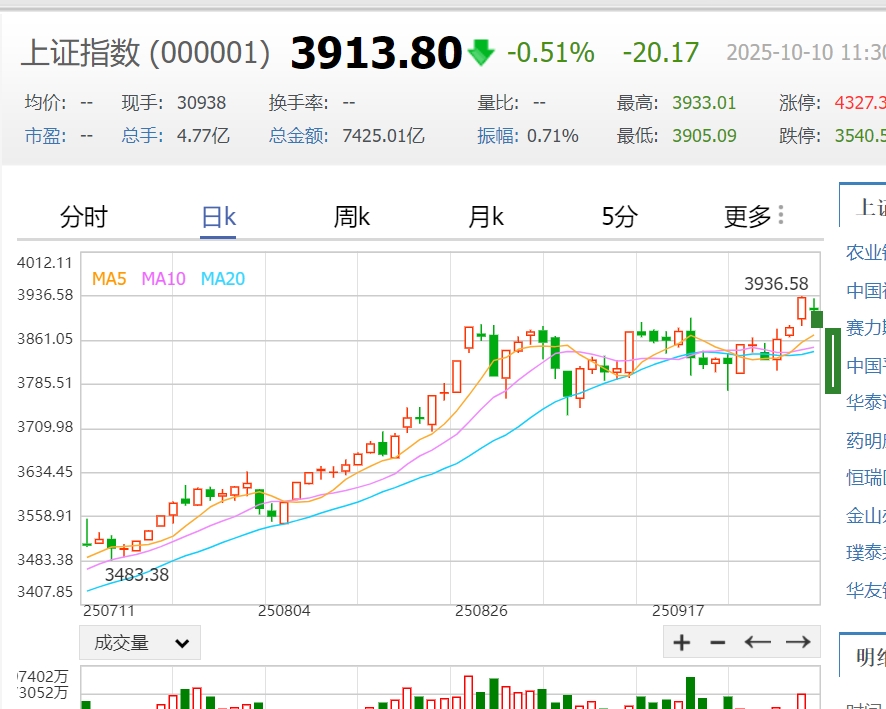
Task: Click the 4.77亿 total volume value
Action: click(x=203, y=136)
